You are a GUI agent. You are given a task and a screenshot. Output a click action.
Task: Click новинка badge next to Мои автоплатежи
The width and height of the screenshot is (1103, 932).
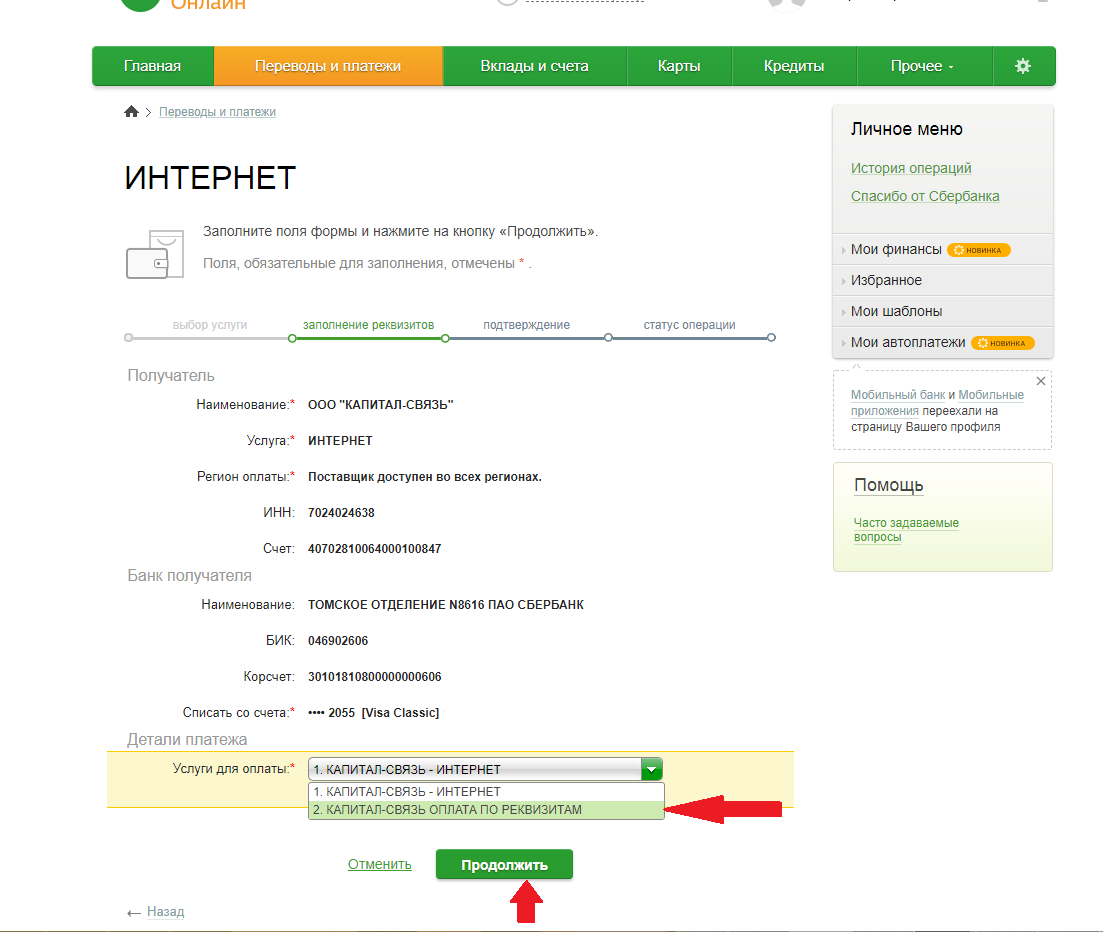click(1003, 343)
